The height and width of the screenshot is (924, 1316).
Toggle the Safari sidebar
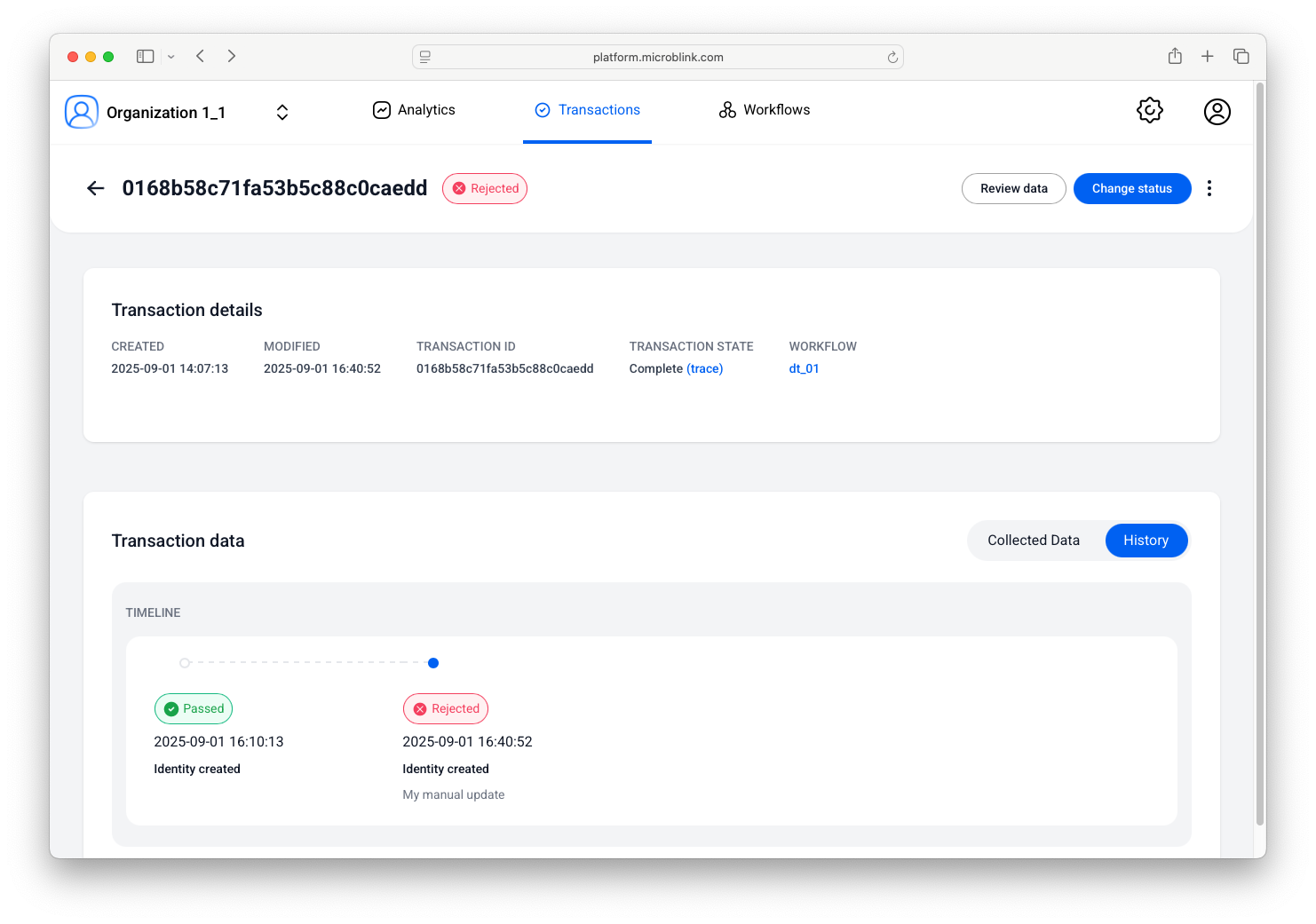(x=146, y=57)
